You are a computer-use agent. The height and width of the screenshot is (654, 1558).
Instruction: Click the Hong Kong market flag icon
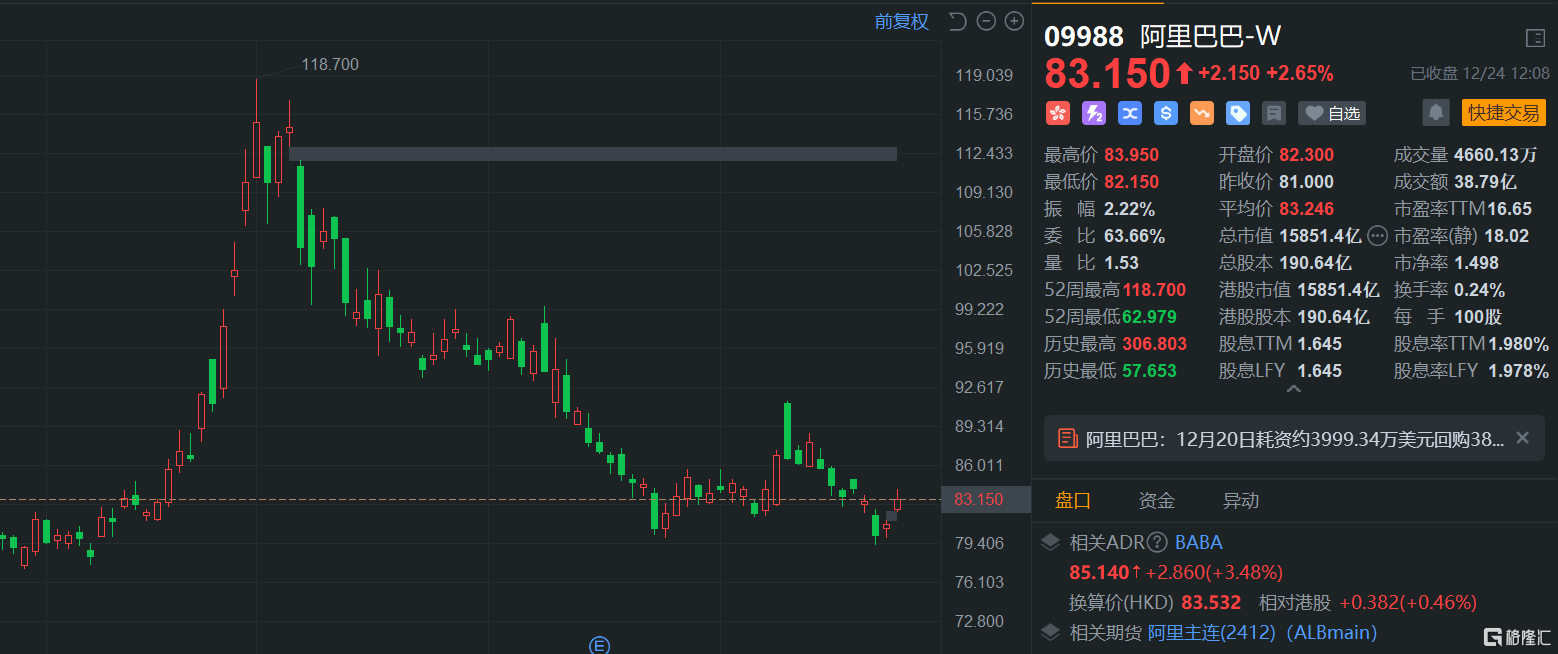pyautogui.click(x=1057, y=113)
